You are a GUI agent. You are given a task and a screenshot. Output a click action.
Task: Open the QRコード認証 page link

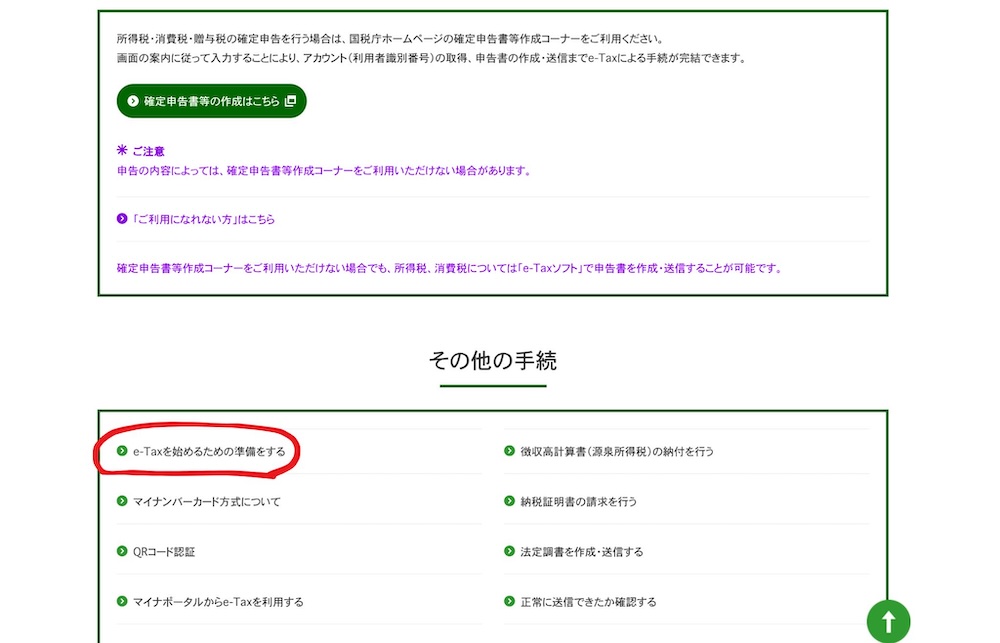(x=156, y=551)
